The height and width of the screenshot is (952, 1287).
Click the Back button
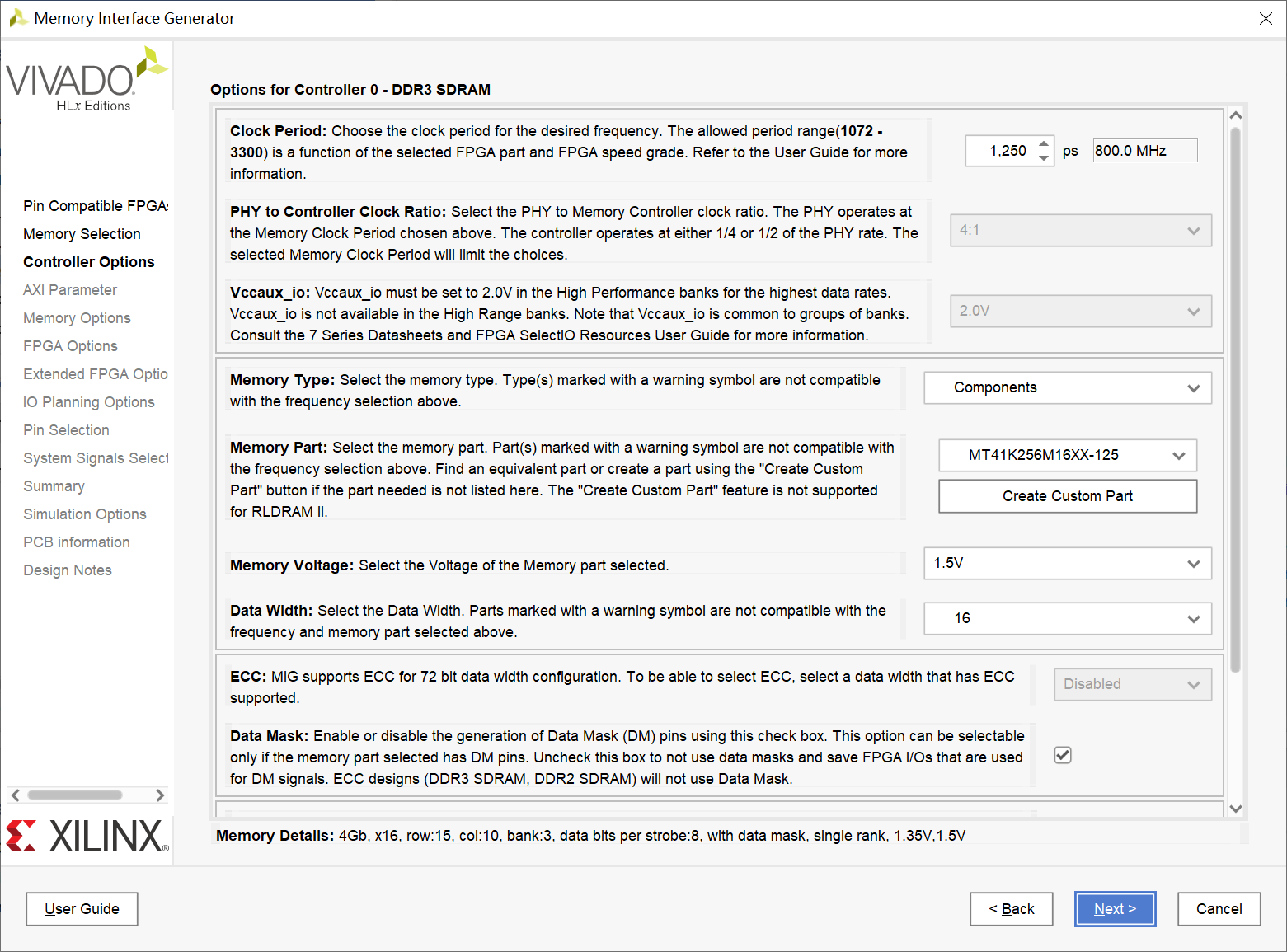click(x=1012, y=909)
